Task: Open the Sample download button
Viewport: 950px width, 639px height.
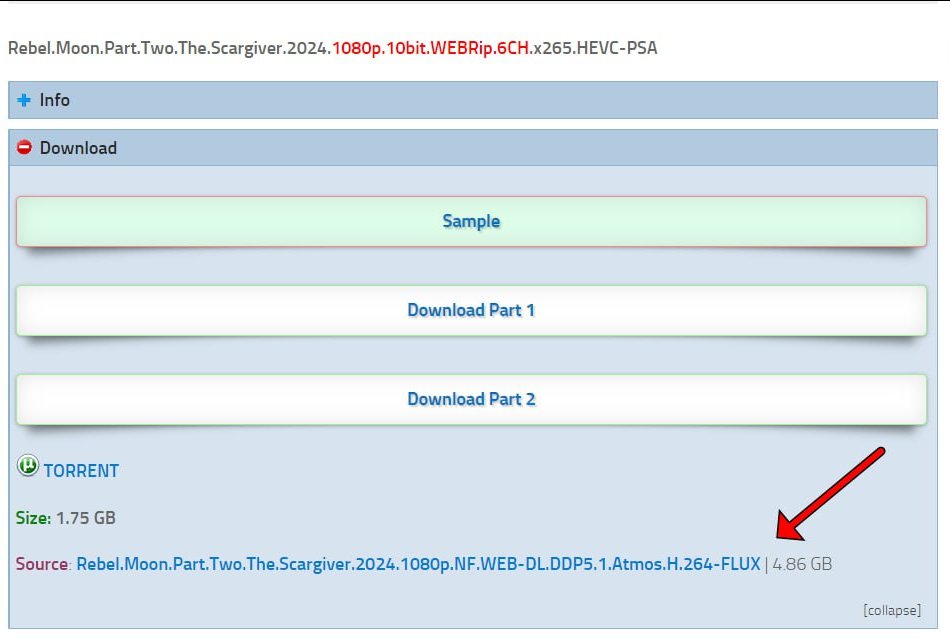Action: pyautogui.click(x=471, y=221)
